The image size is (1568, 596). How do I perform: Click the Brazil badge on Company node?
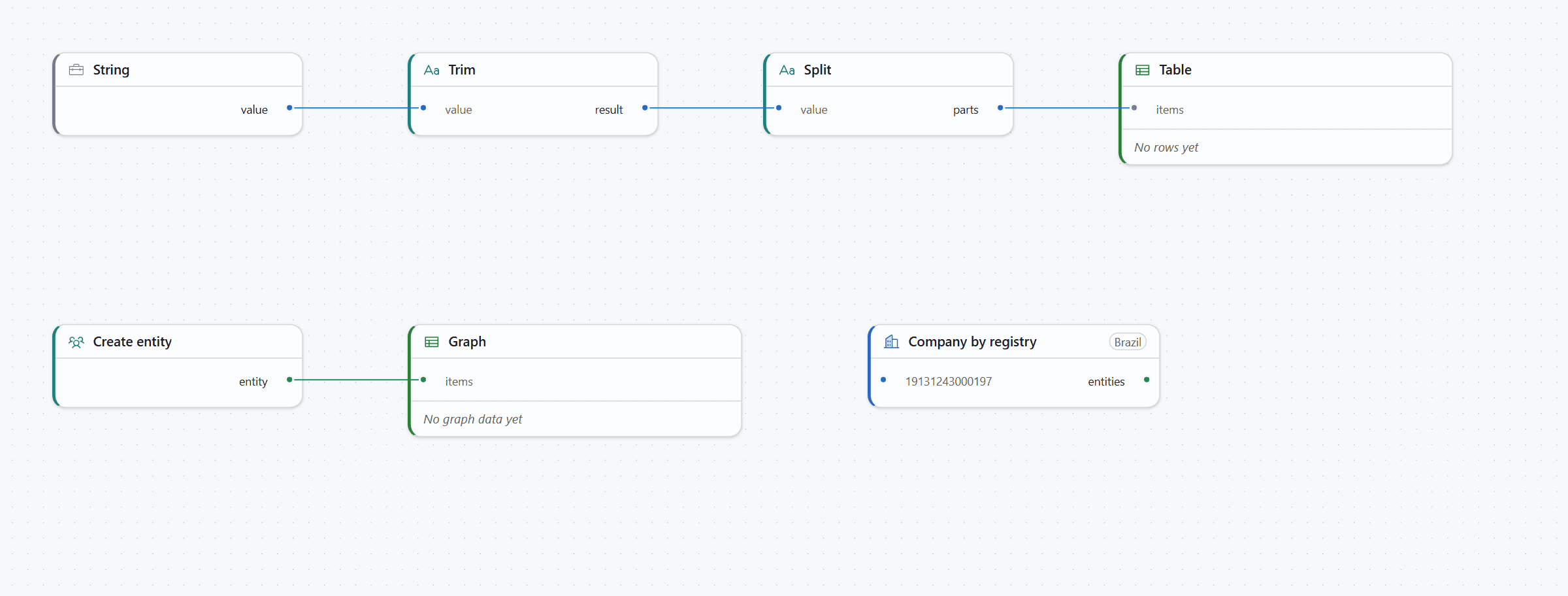(1128, 342)
